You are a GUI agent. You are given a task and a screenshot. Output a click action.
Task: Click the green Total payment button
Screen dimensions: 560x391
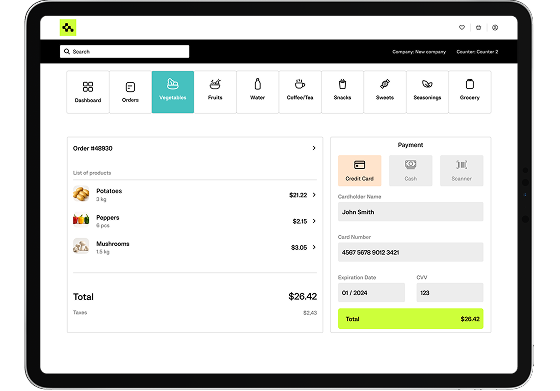click(x=411, y=319)
